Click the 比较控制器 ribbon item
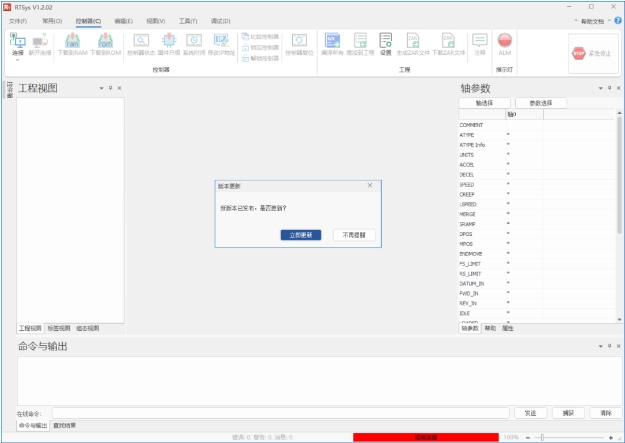 point(260,37)
